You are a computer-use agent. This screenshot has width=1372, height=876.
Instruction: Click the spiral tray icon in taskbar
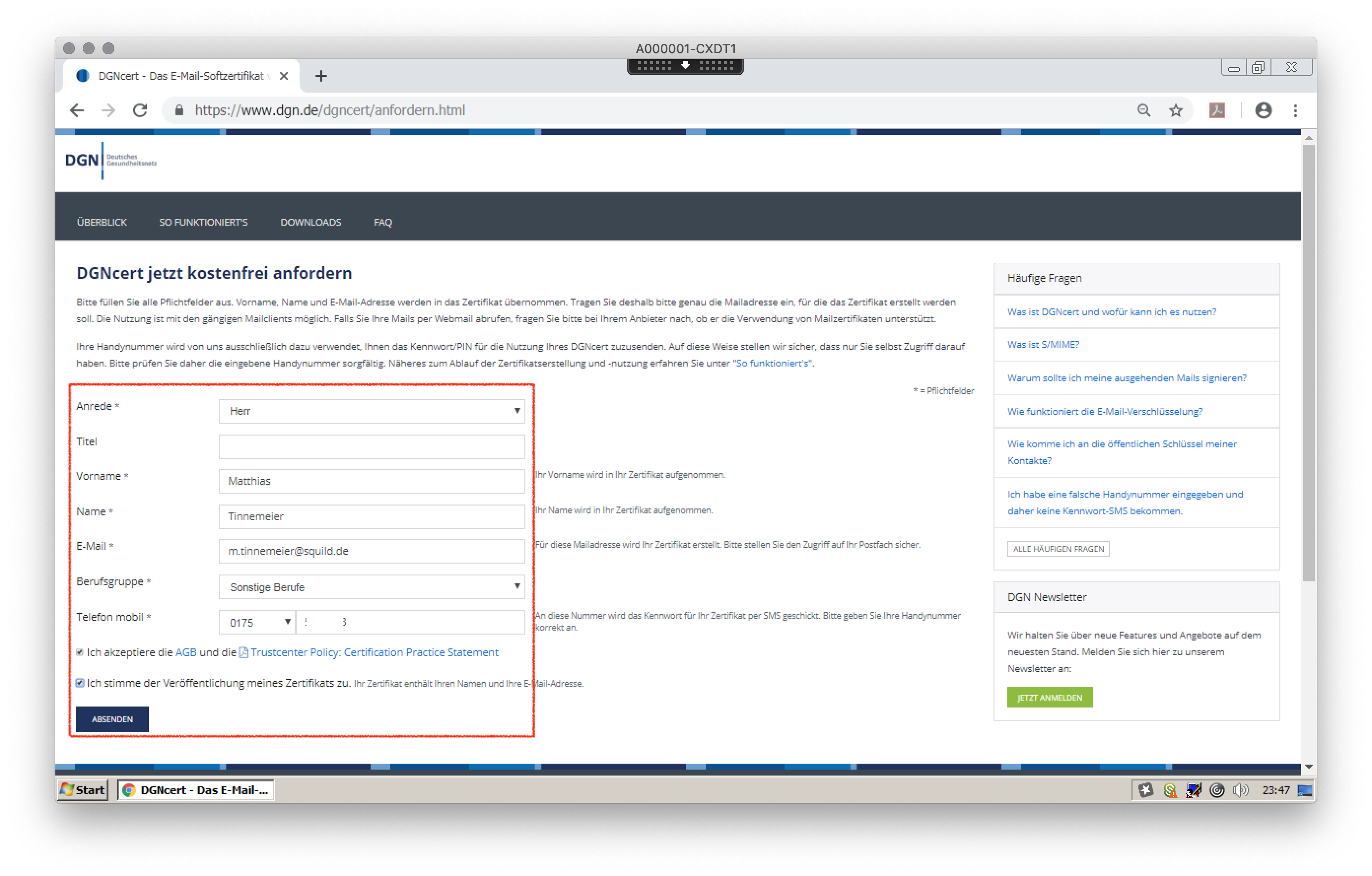click(1216, 790)
